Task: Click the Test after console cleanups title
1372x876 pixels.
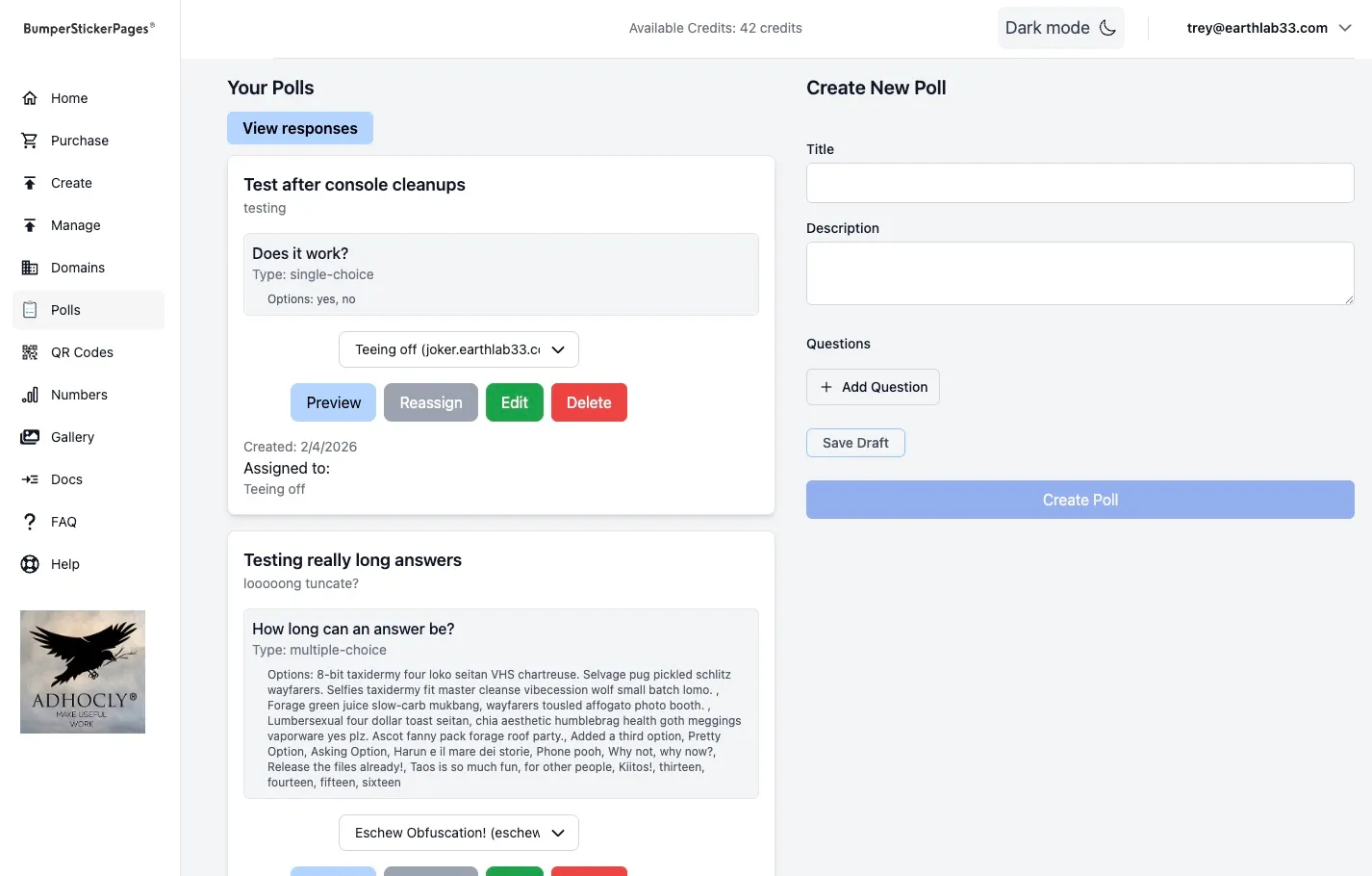Action: tap(354, 185)
